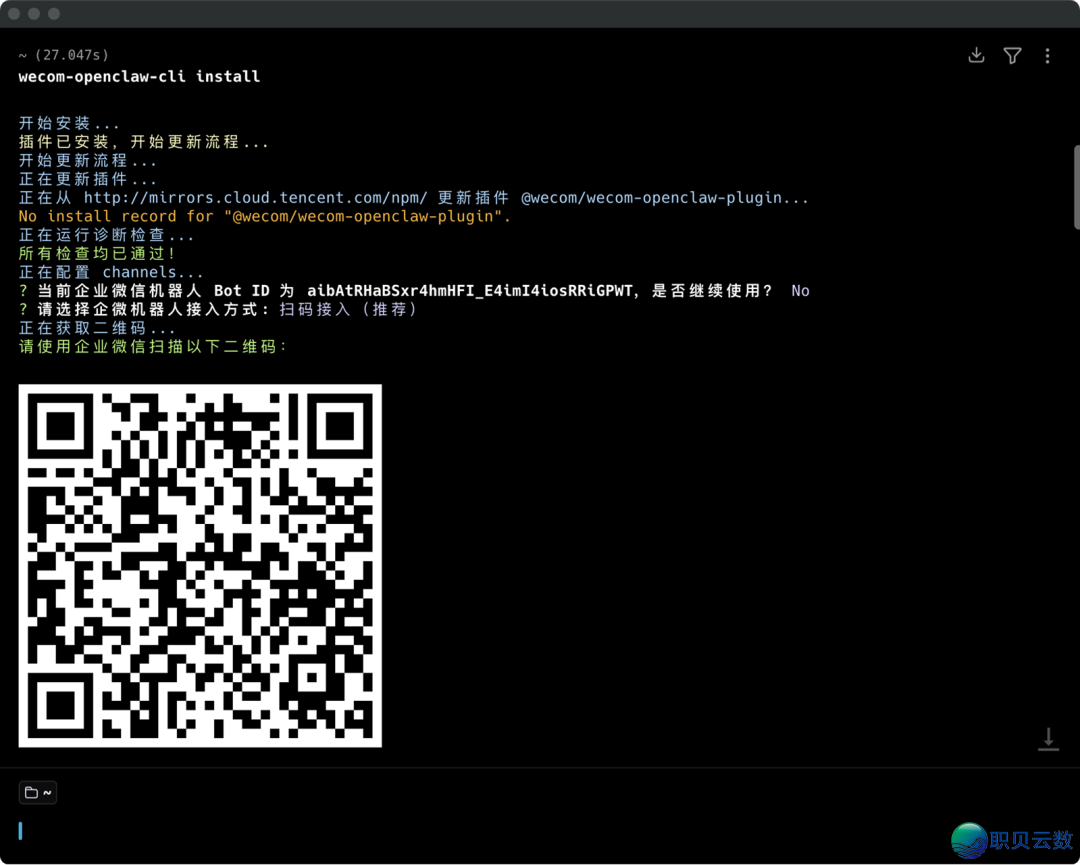The height and width of the screenshot is (865, 1080).
Task: Click the "No" answer after Bot ID prompt
Action: [x=800, y=291]
